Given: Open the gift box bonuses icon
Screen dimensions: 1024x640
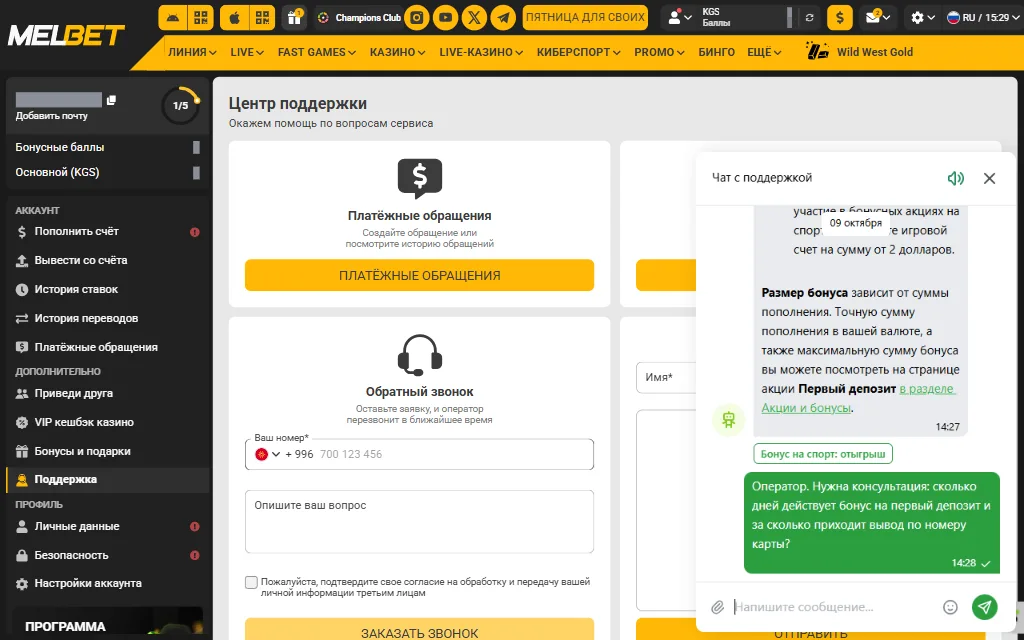Looking at the screenshot, I should 295,18.
